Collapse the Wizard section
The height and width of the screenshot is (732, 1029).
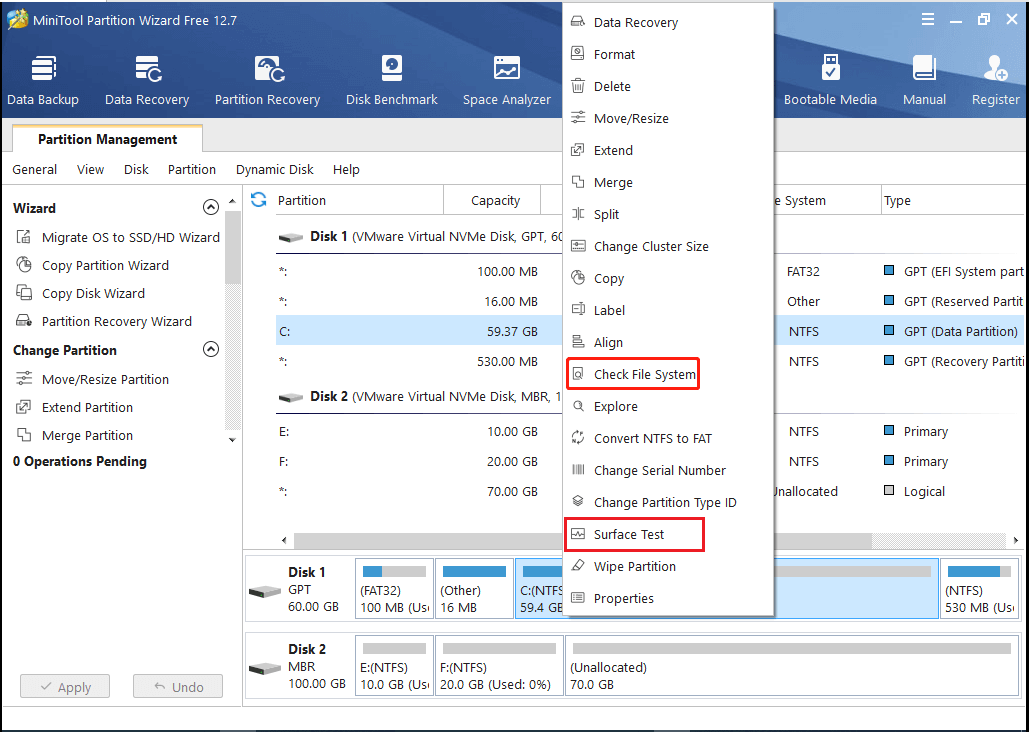pyautogui.click(x=210, y=208)
